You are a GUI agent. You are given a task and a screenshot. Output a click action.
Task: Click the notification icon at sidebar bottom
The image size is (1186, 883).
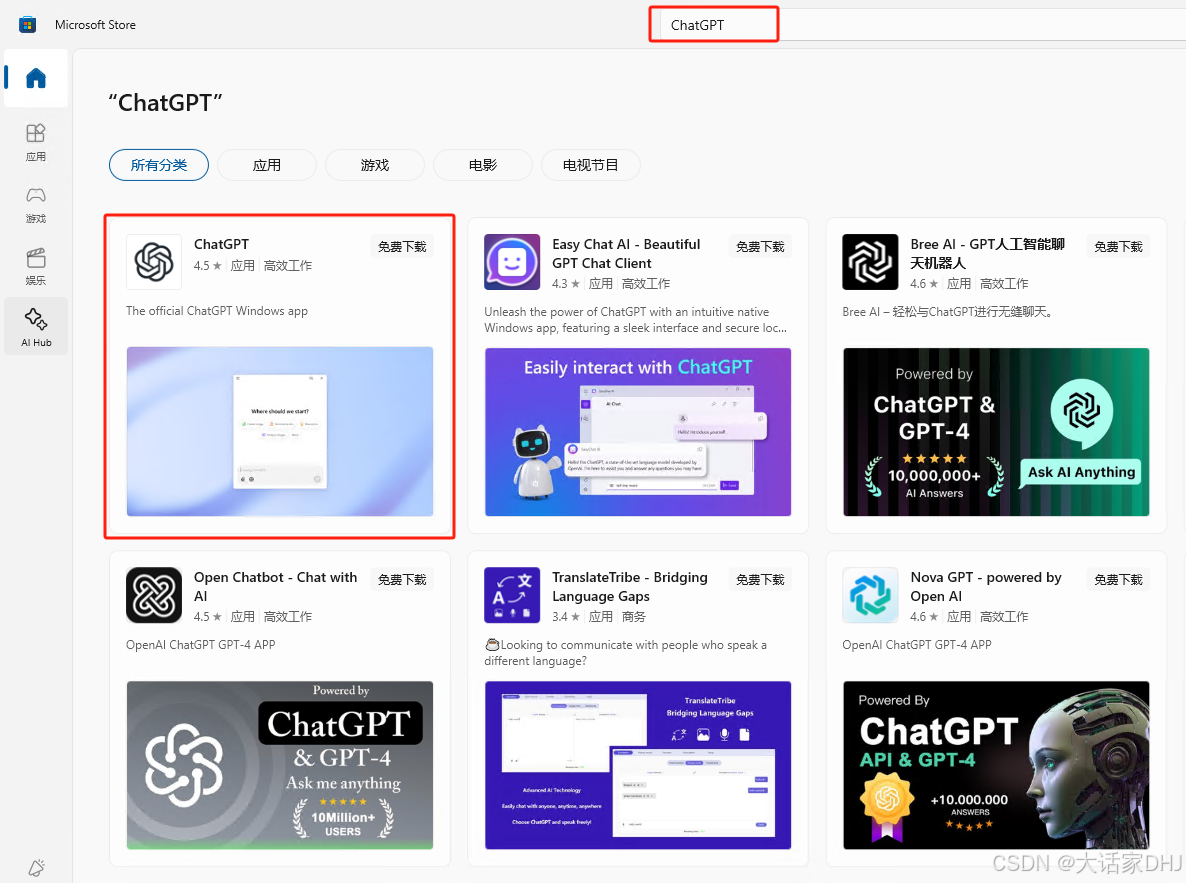coord(36,867)
